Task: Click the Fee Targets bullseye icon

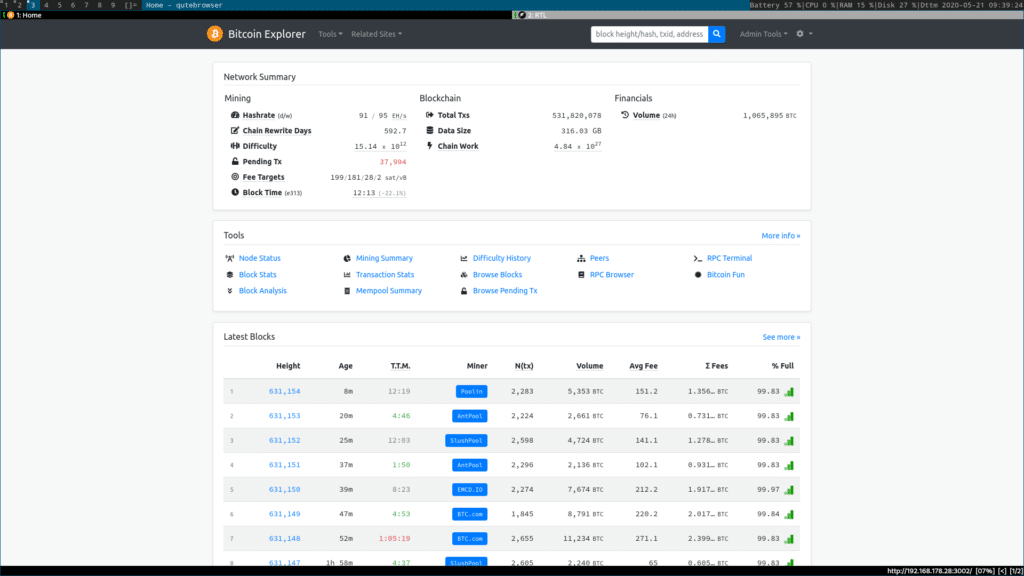Action: [235, 177]
